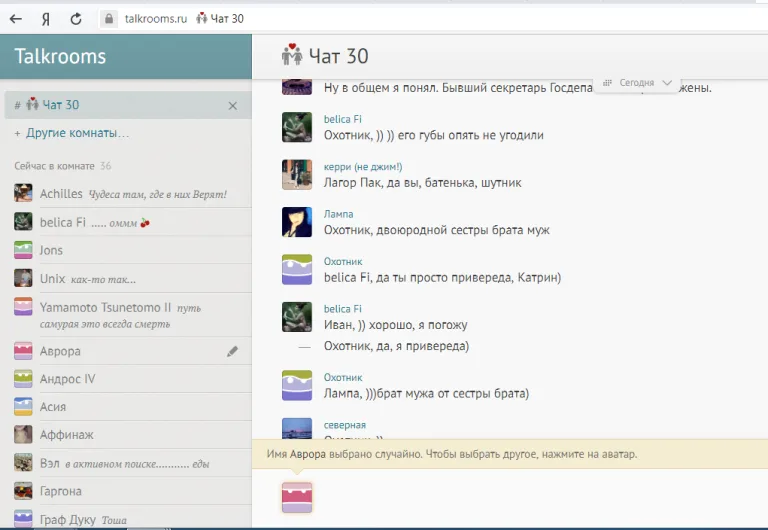This screenshot has width=768, height=530.
Task: Open Гаргона name in sidebar
Action: (61, 491)
